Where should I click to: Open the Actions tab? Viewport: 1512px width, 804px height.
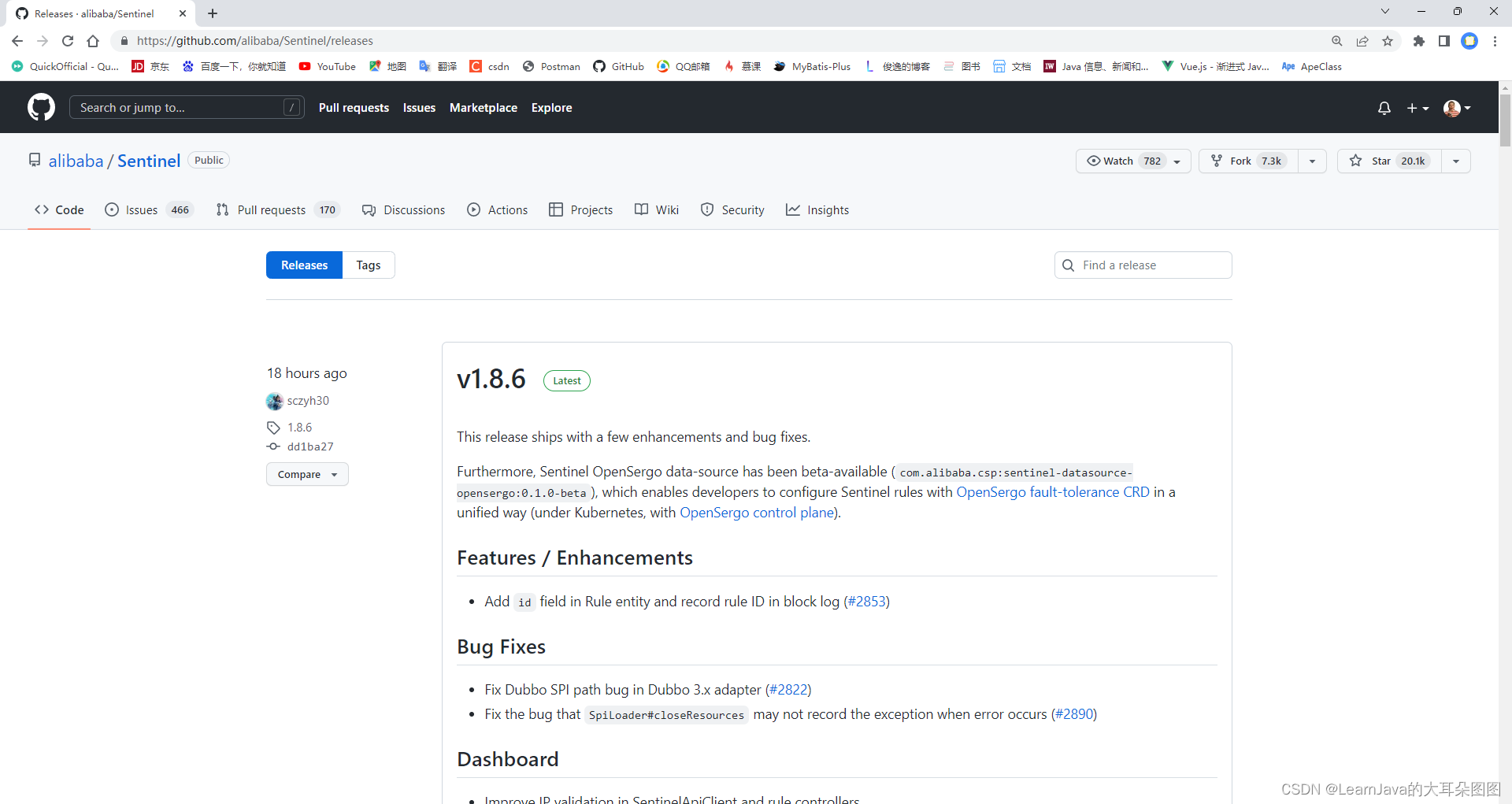coord(498,209)
